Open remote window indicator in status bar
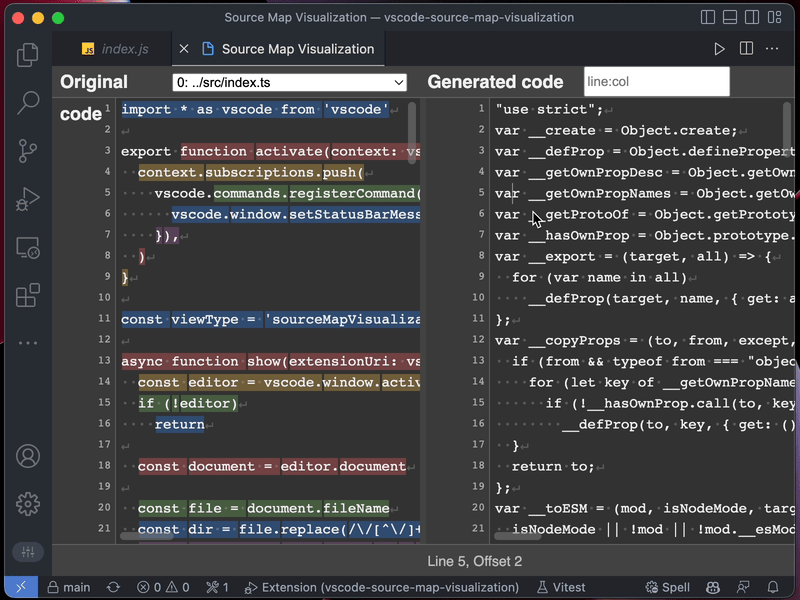The width and height of the screenshot is (800, 600). pos(21,587)
